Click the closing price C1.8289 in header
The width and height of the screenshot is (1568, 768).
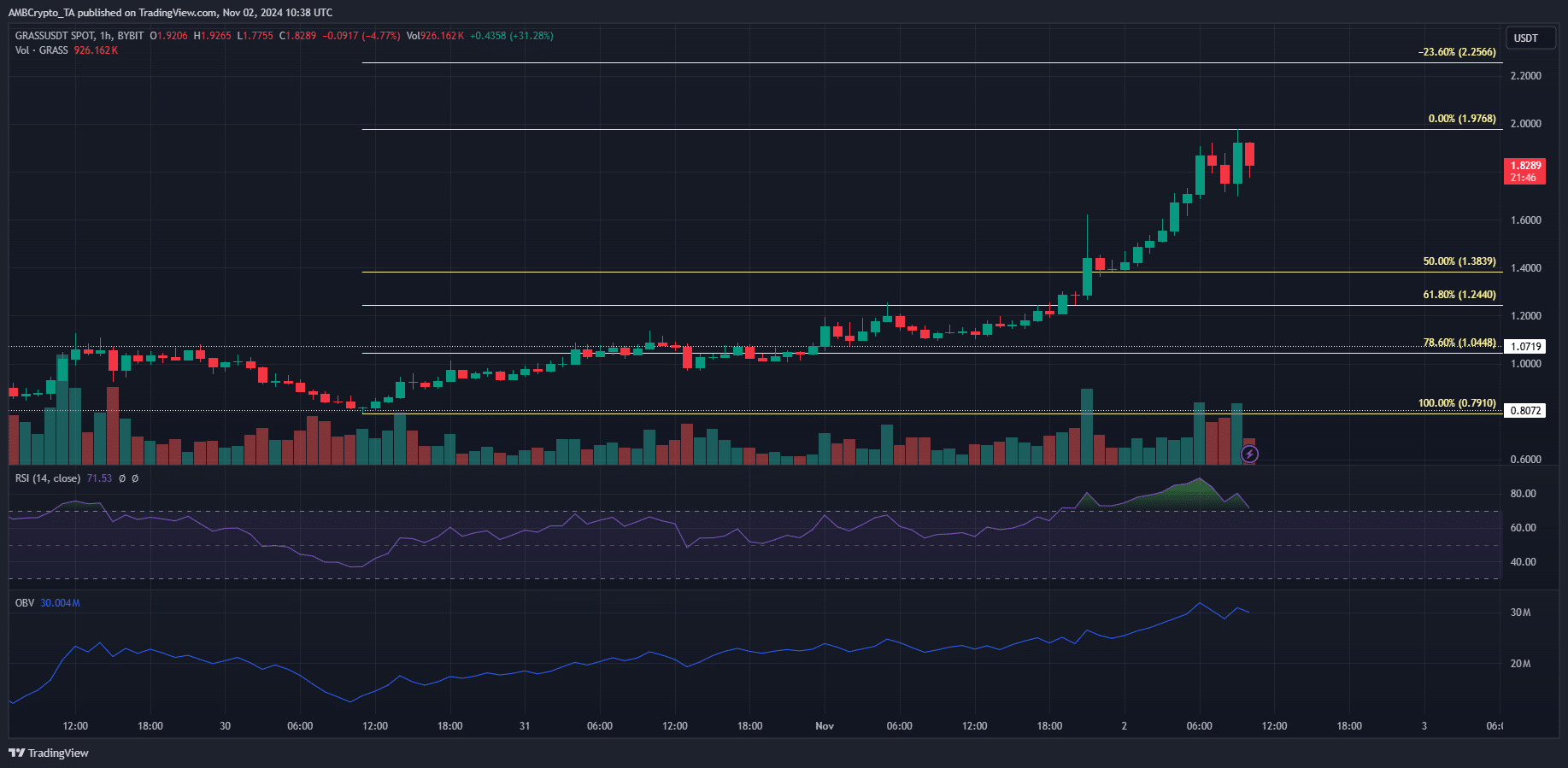click(298, 36)
